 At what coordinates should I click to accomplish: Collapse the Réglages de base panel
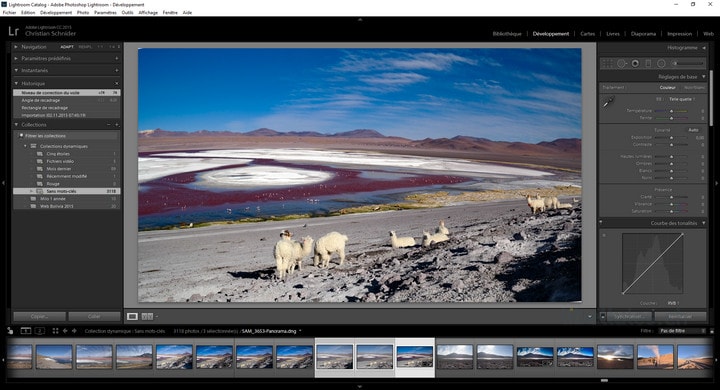click(x=704, y=77)
